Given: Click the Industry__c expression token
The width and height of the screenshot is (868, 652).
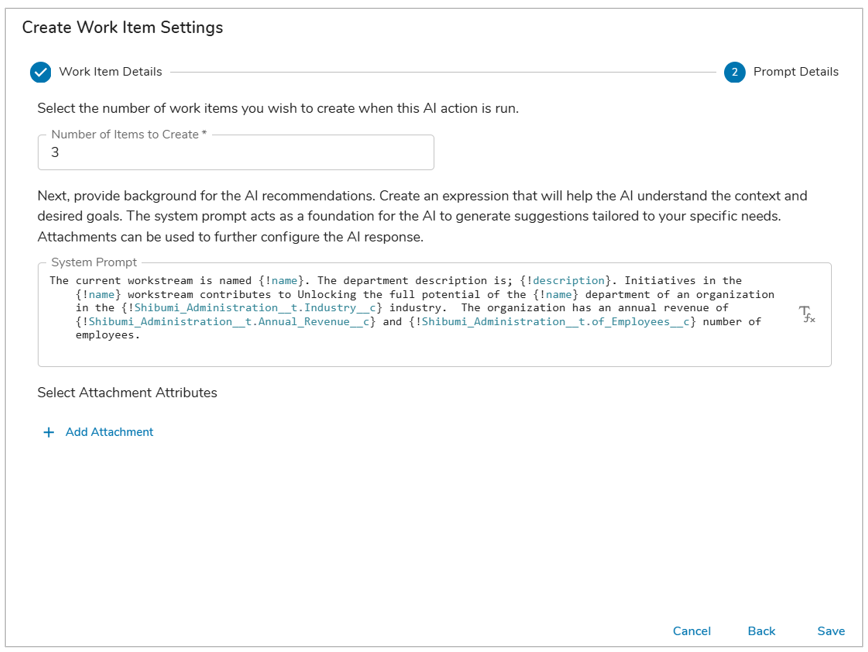Looking at the screenshot, I should [x=251, y=308].
